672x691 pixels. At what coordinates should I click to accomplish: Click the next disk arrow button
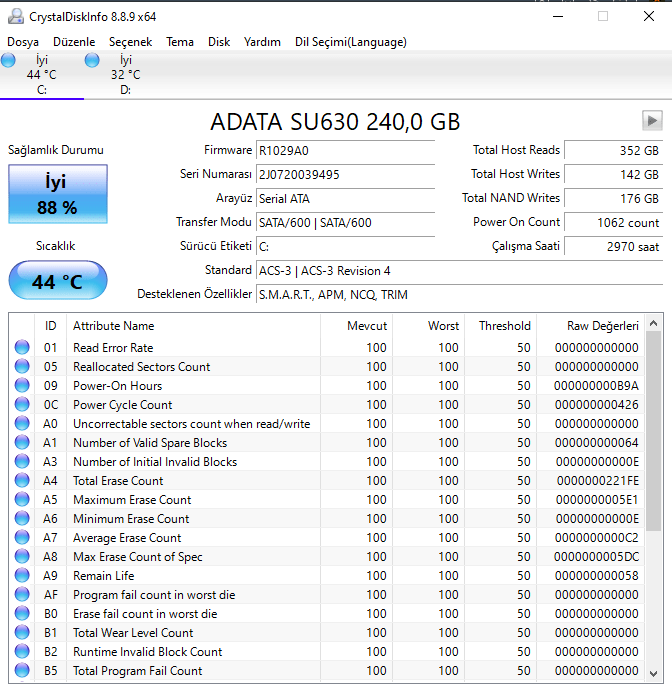(652, 120)
